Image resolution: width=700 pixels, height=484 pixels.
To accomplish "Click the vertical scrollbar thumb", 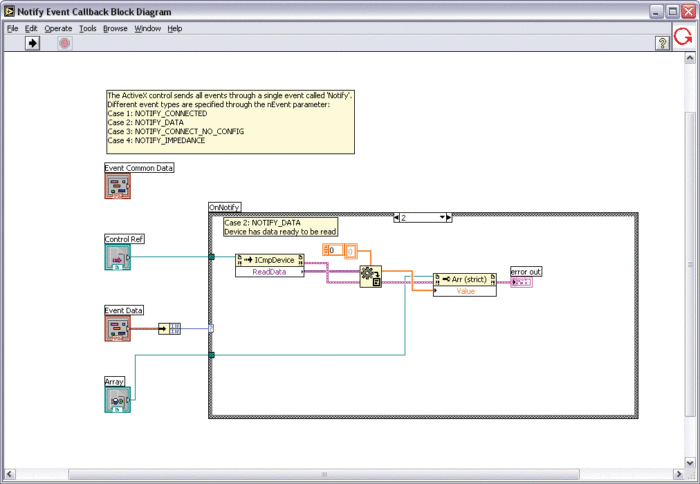I will 690,263.
